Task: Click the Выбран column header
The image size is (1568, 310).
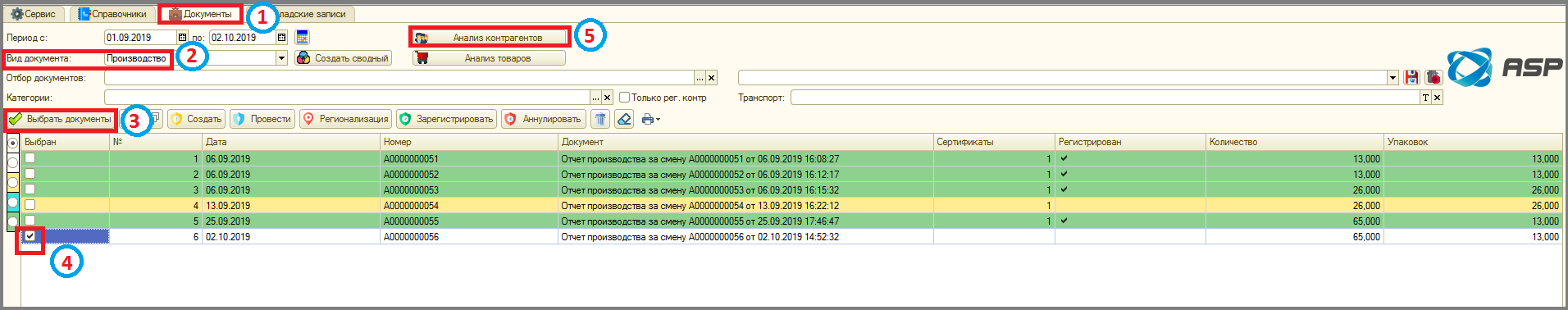Action: point(65,142)
